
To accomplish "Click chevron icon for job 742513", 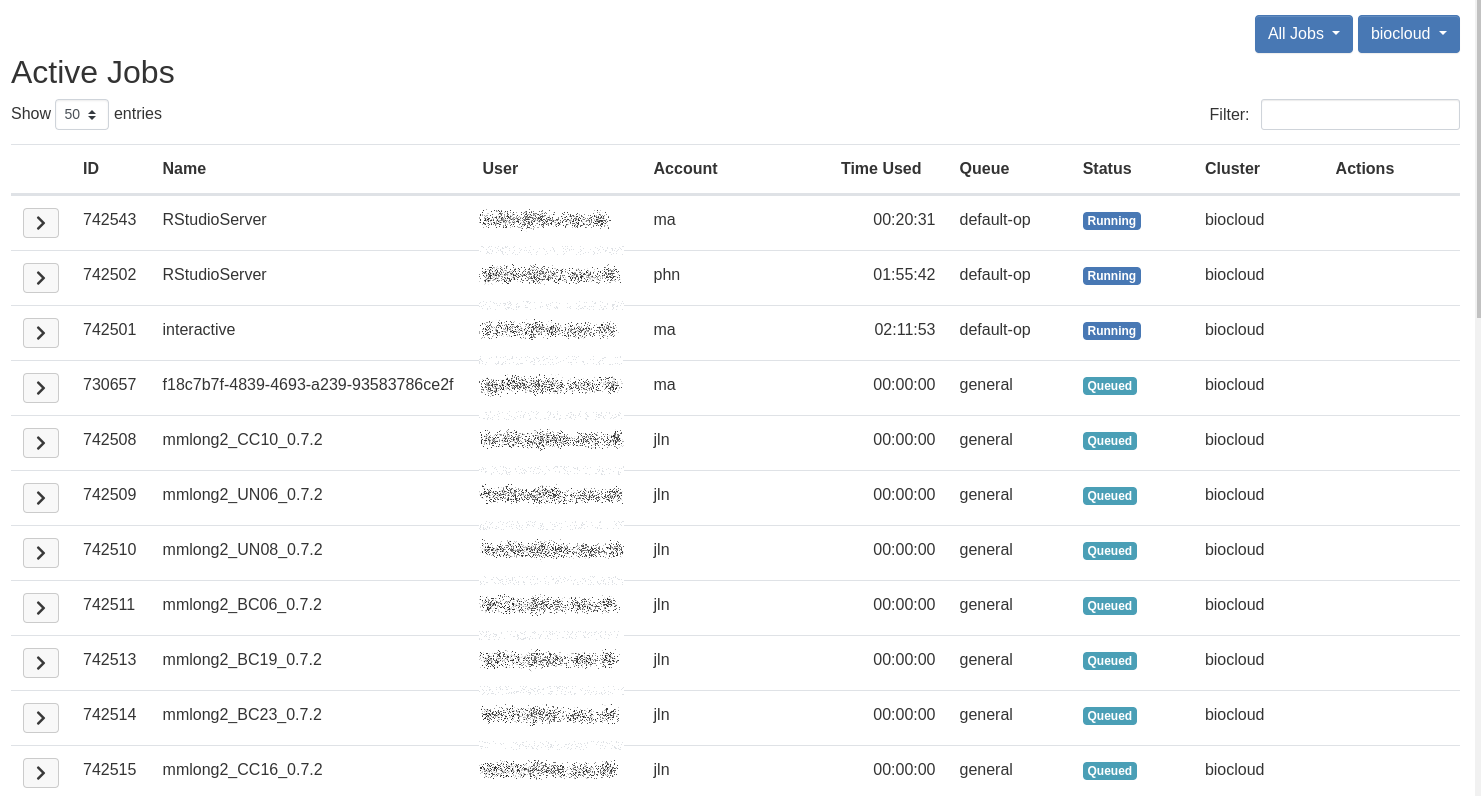I will click(x=41, y=663).
